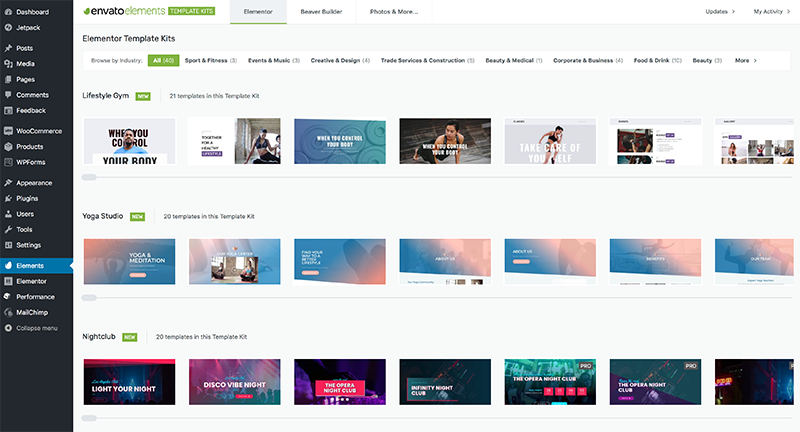
Task: Collapse the WordPress admin menu
Action: tap(8, 328)
